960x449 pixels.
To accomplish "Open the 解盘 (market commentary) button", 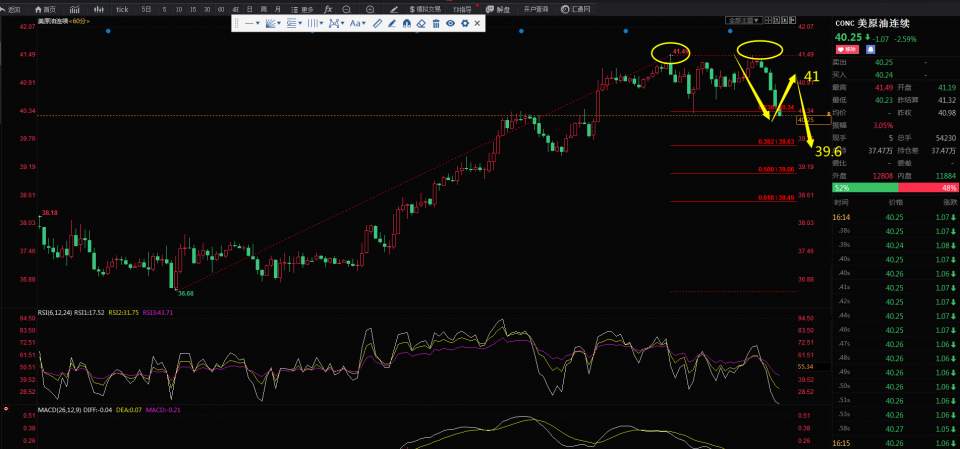I will [x=498, y=10].
